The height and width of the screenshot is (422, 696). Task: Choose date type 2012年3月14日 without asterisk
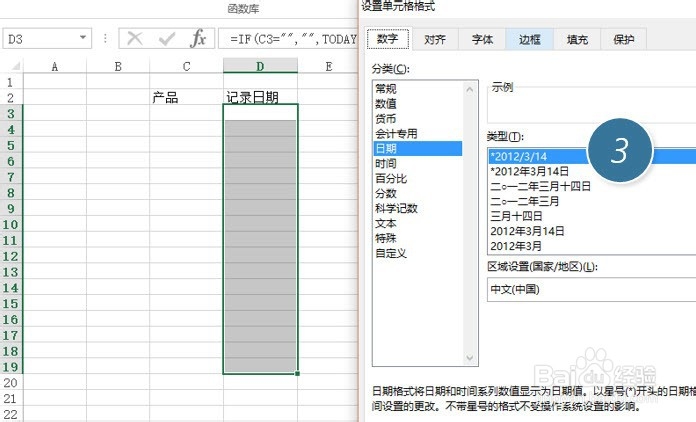(527, 231)
